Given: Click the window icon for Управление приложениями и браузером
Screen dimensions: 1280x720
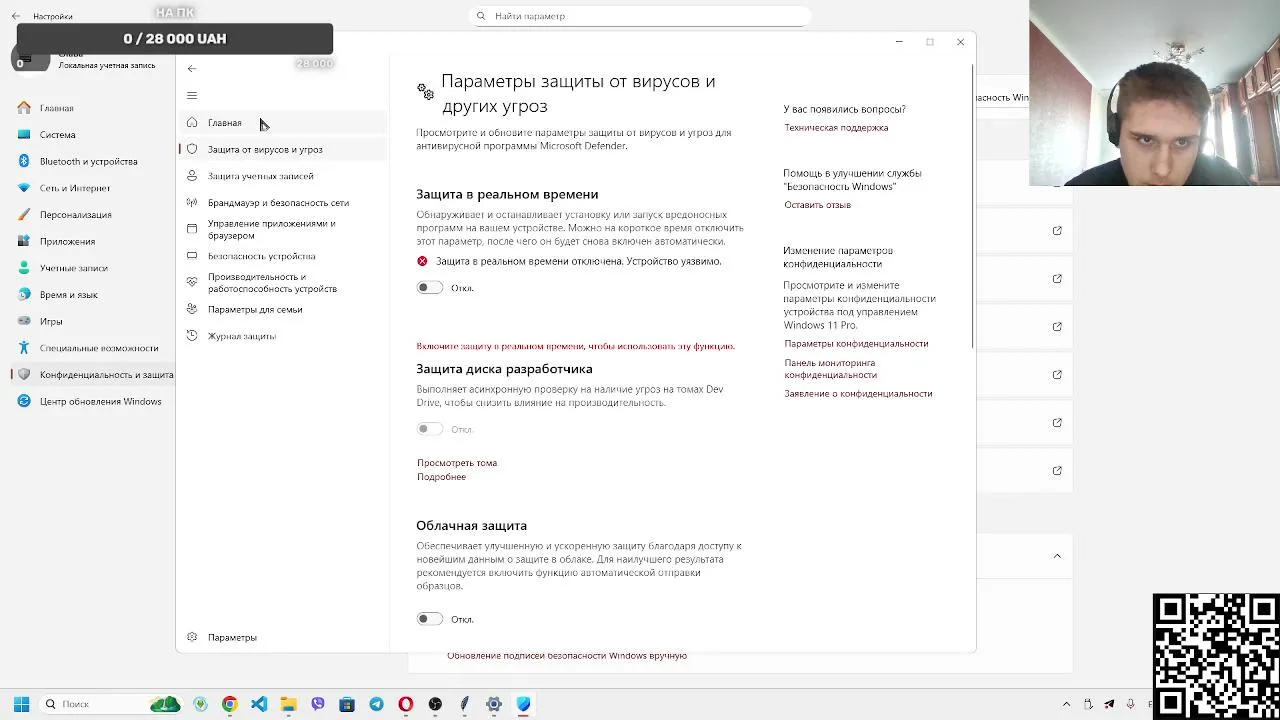Looking at the screenshot, I should coord(192,229).
